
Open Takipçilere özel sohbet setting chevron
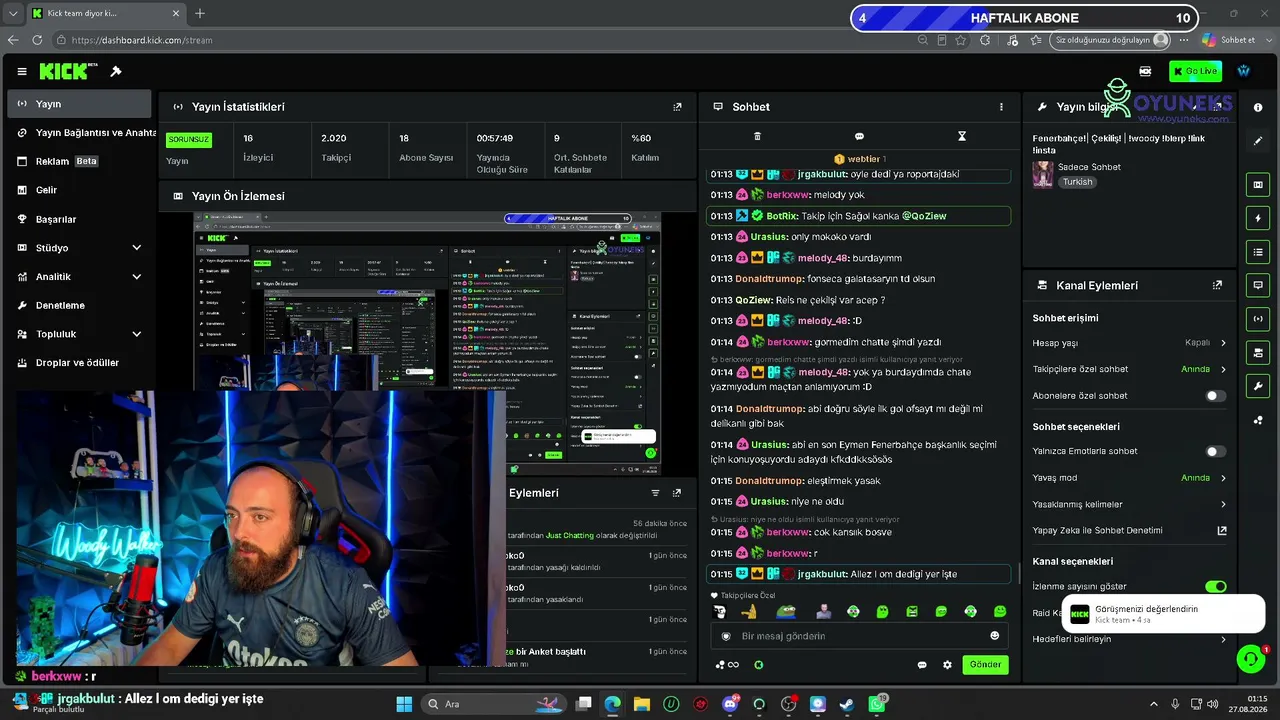coord(1223,370)
